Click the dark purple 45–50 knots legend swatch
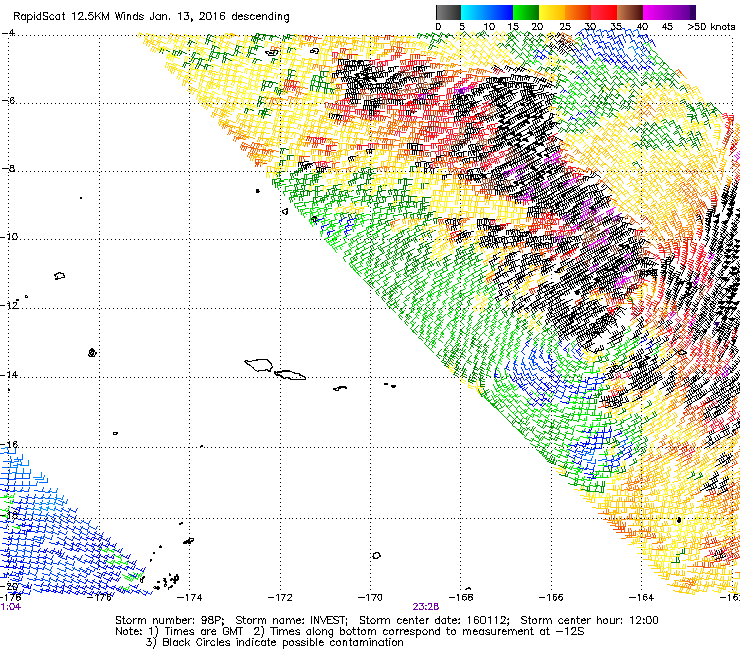 coord(682,12)
